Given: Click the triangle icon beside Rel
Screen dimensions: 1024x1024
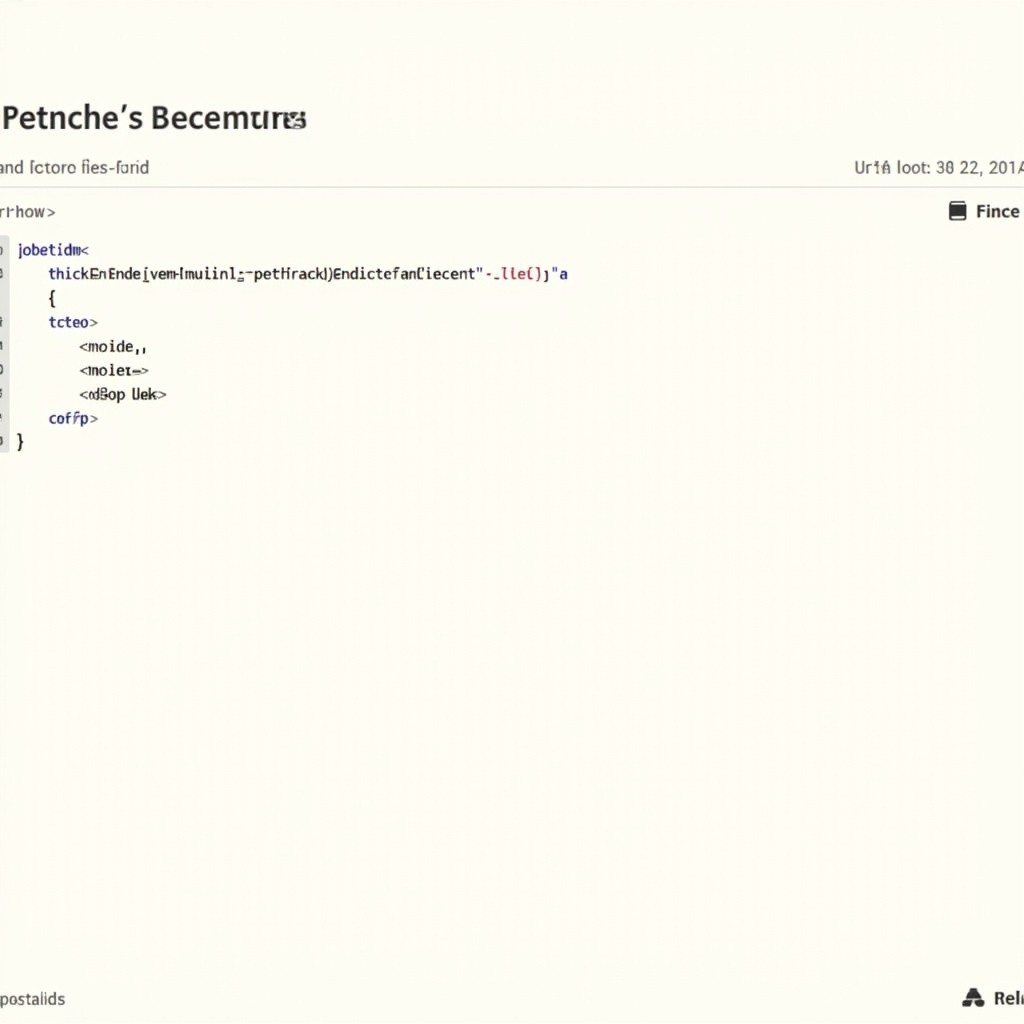Looking at the screenshot, I should tap(972, 998).
